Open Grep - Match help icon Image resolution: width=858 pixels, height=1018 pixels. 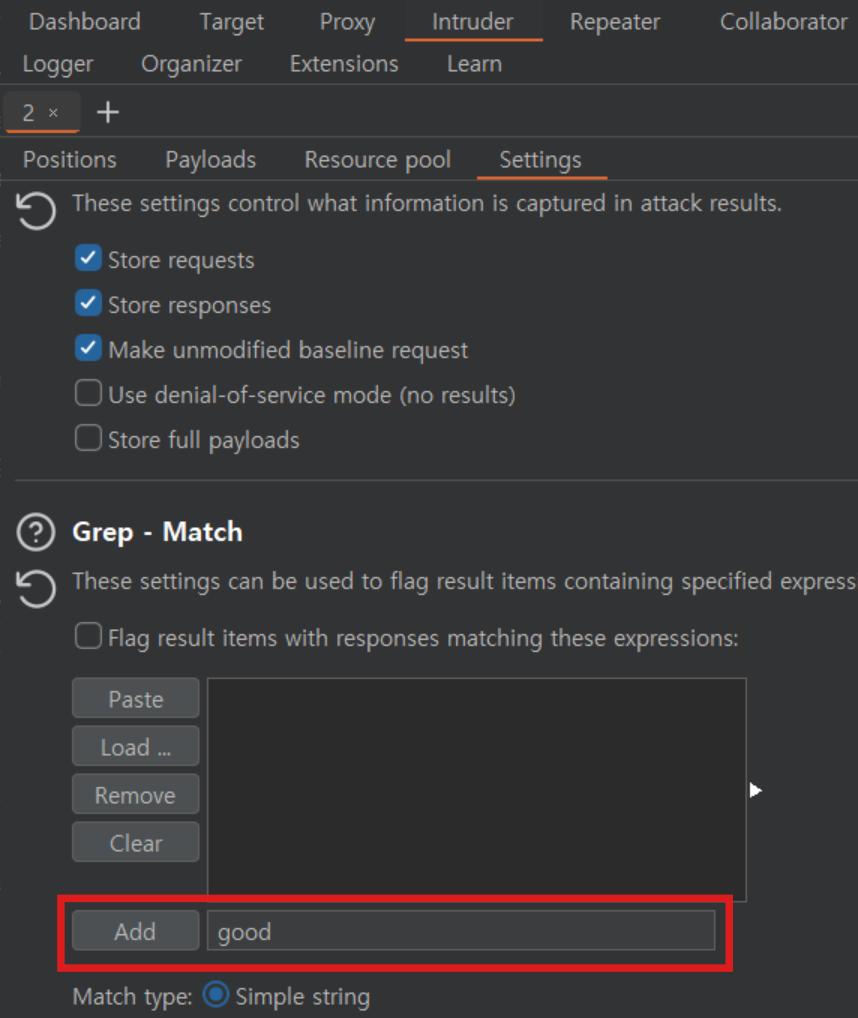coord(36,532)
